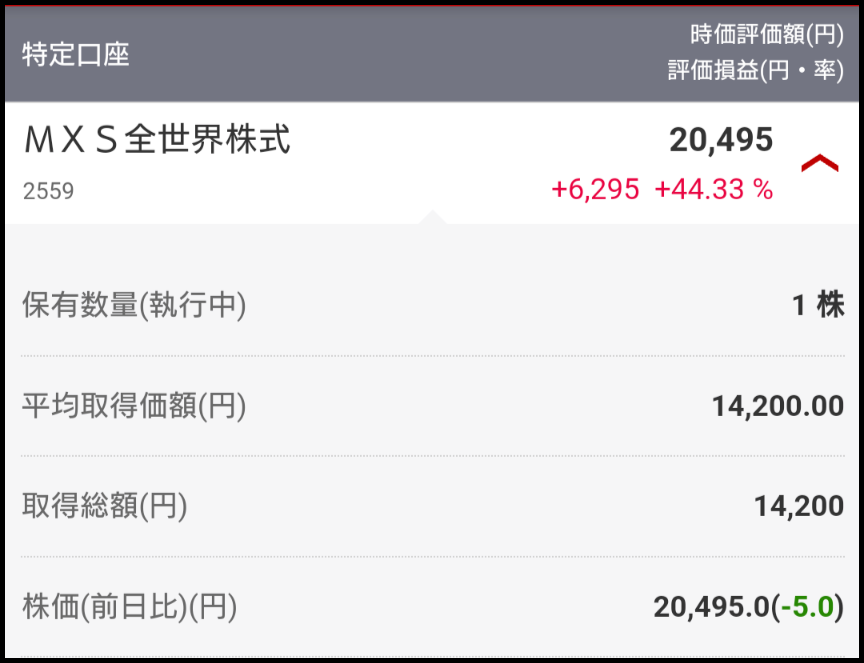Click the profit amount +6,295

click(x=595, y=190)
